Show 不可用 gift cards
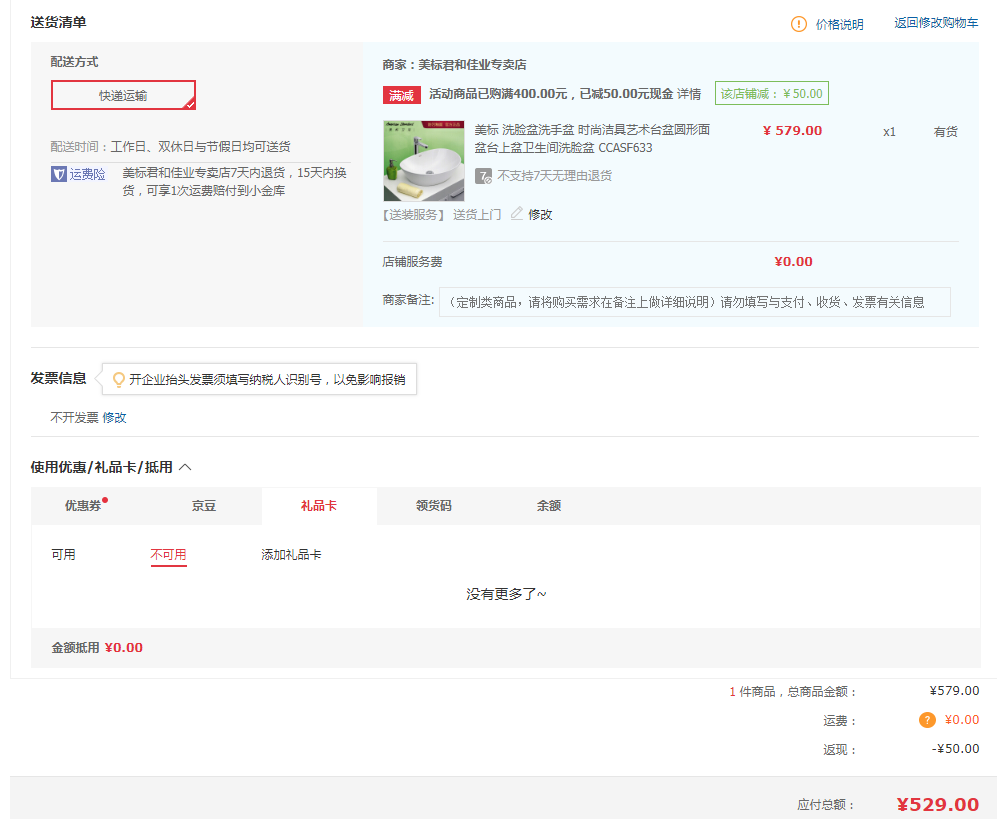The height and width of the screenshot is (819, 997). (168, 554)
